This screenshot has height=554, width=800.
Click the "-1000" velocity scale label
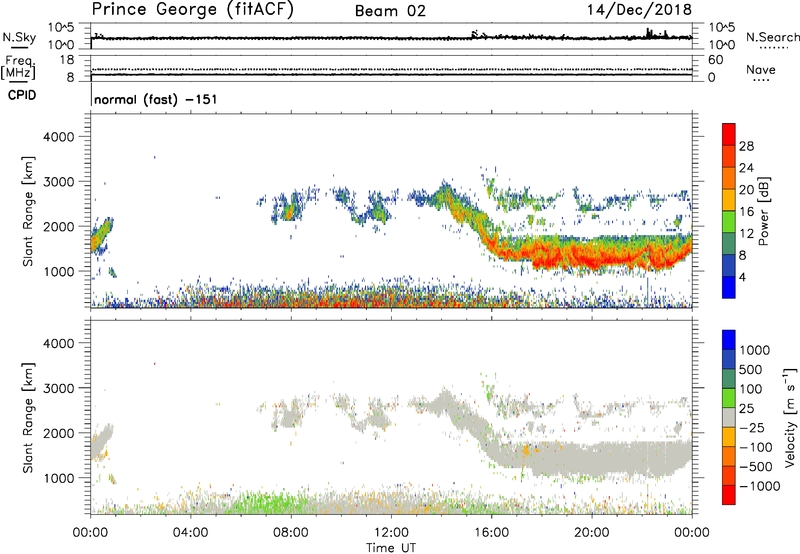point(759,486)
